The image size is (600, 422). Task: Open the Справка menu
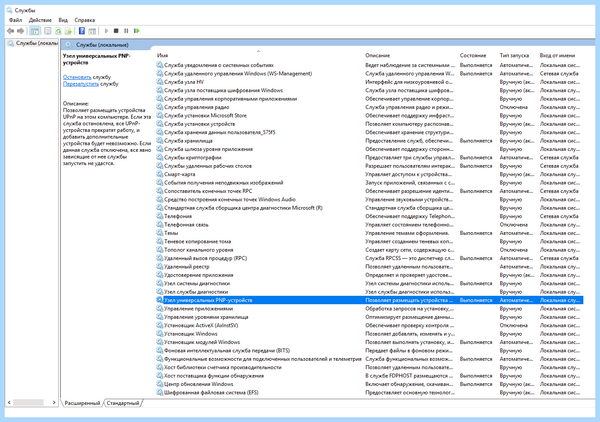85,20
